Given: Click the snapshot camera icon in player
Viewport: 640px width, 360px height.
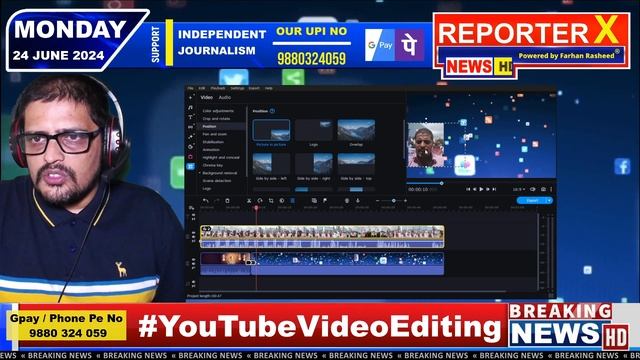Looking at the screenshot, I should [543, 189].
